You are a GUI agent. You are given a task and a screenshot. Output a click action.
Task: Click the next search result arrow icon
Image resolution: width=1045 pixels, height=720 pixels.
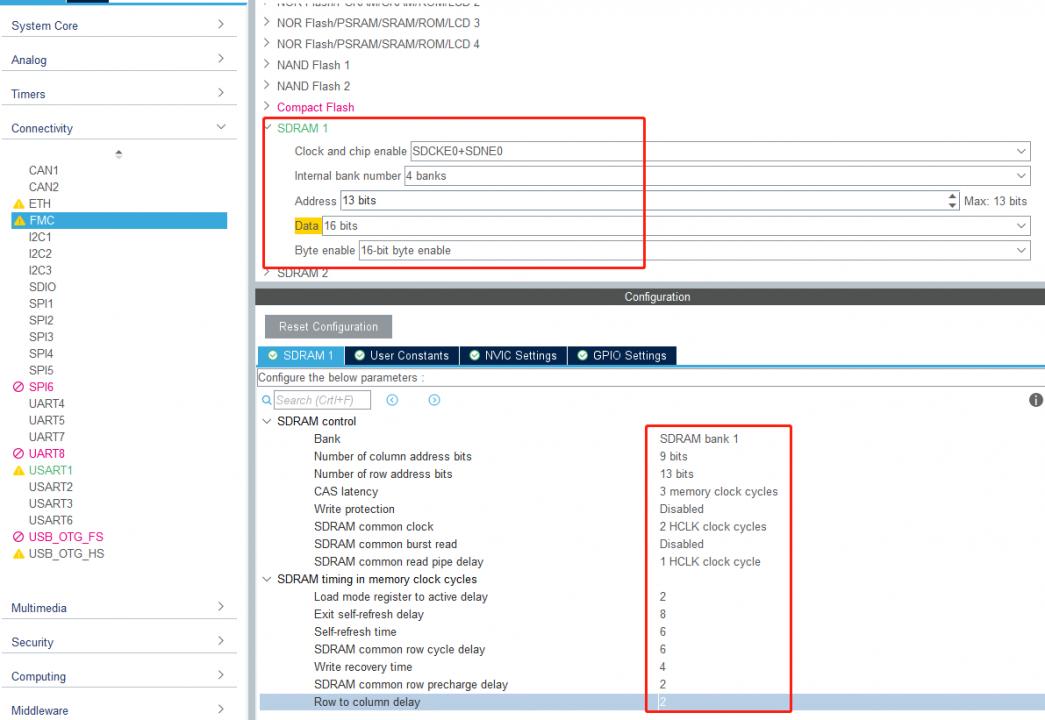click(434, 400)
